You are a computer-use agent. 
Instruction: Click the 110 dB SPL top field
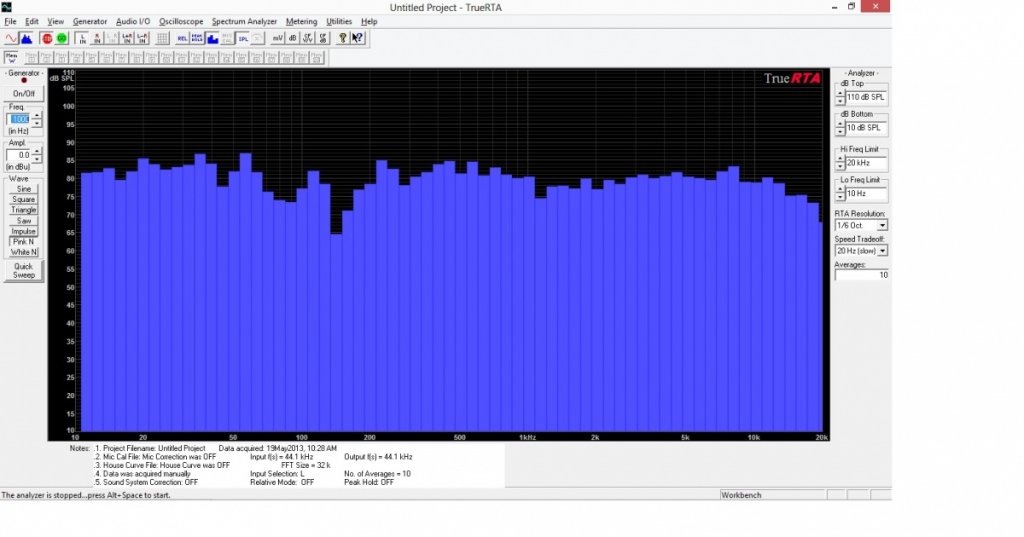pos(866,97)
